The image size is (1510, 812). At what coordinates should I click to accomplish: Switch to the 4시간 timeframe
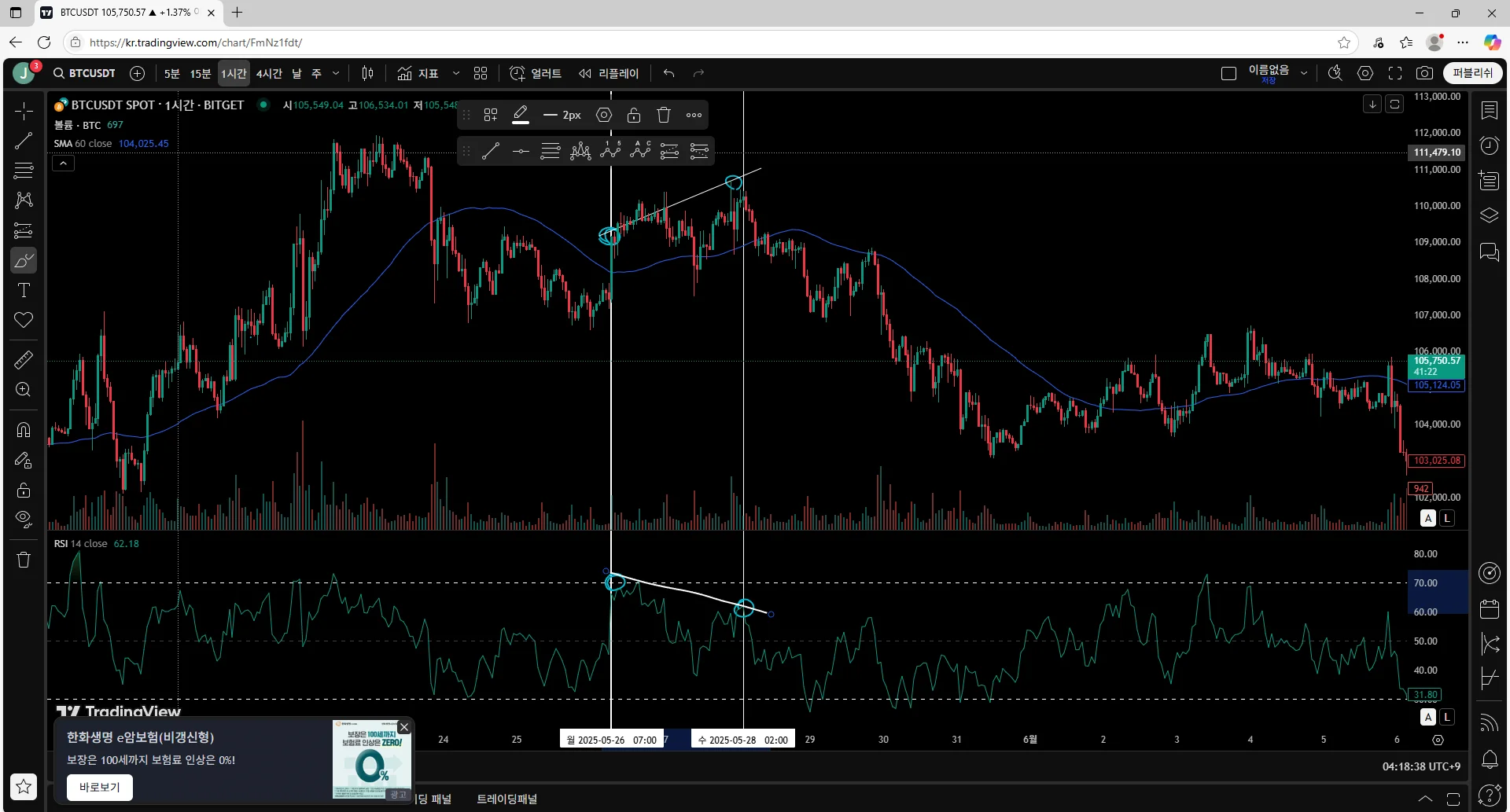269,73
